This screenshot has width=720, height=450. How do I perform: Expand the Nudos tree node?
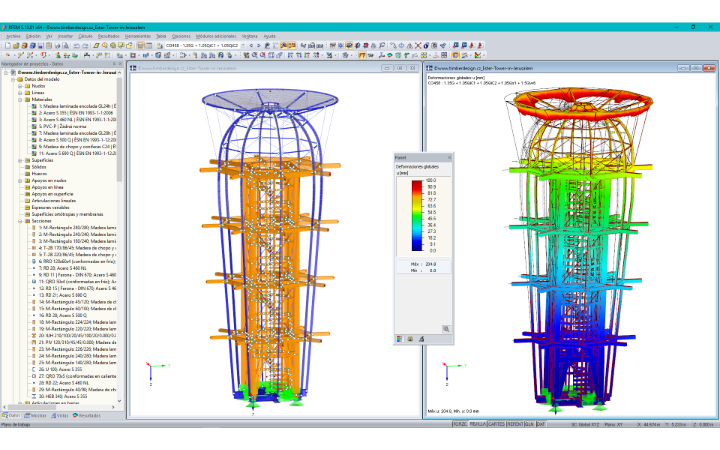(20, 86)
